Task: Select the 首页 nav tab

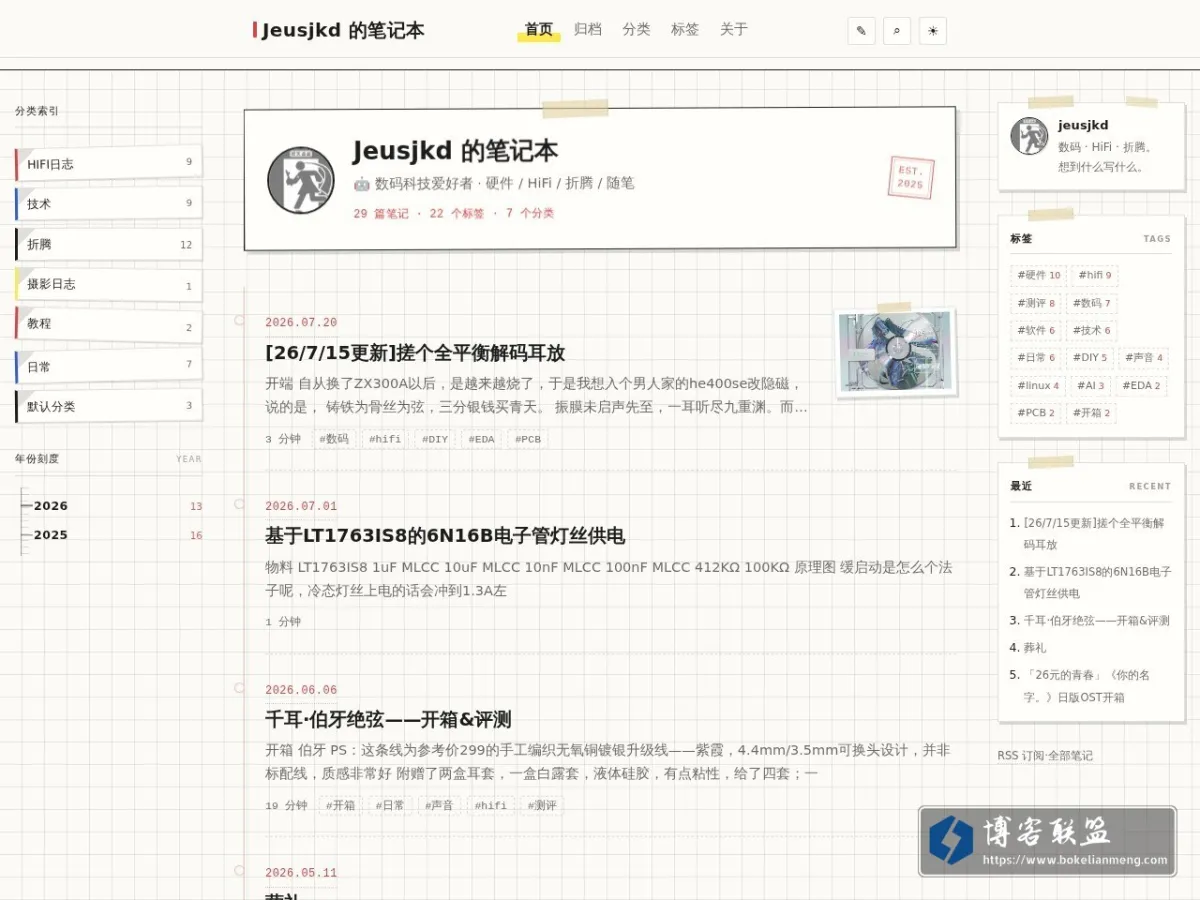Action: (539, 30)
